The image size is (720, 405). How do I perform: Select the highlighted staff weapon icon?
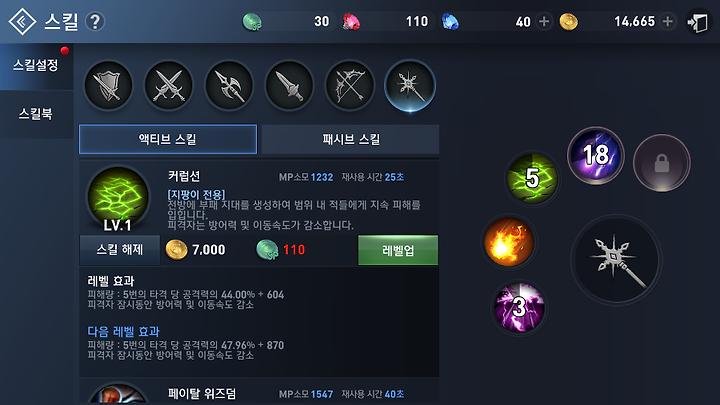410,86
